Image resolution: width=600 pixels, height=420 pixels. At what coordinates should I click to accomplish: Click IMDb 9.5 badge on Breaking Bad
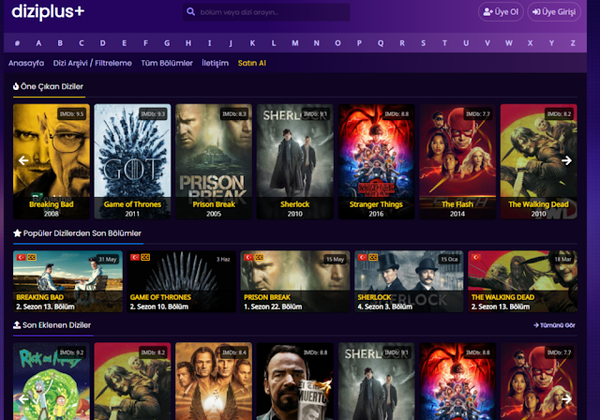pyautogui.click(x=72, y=114)
